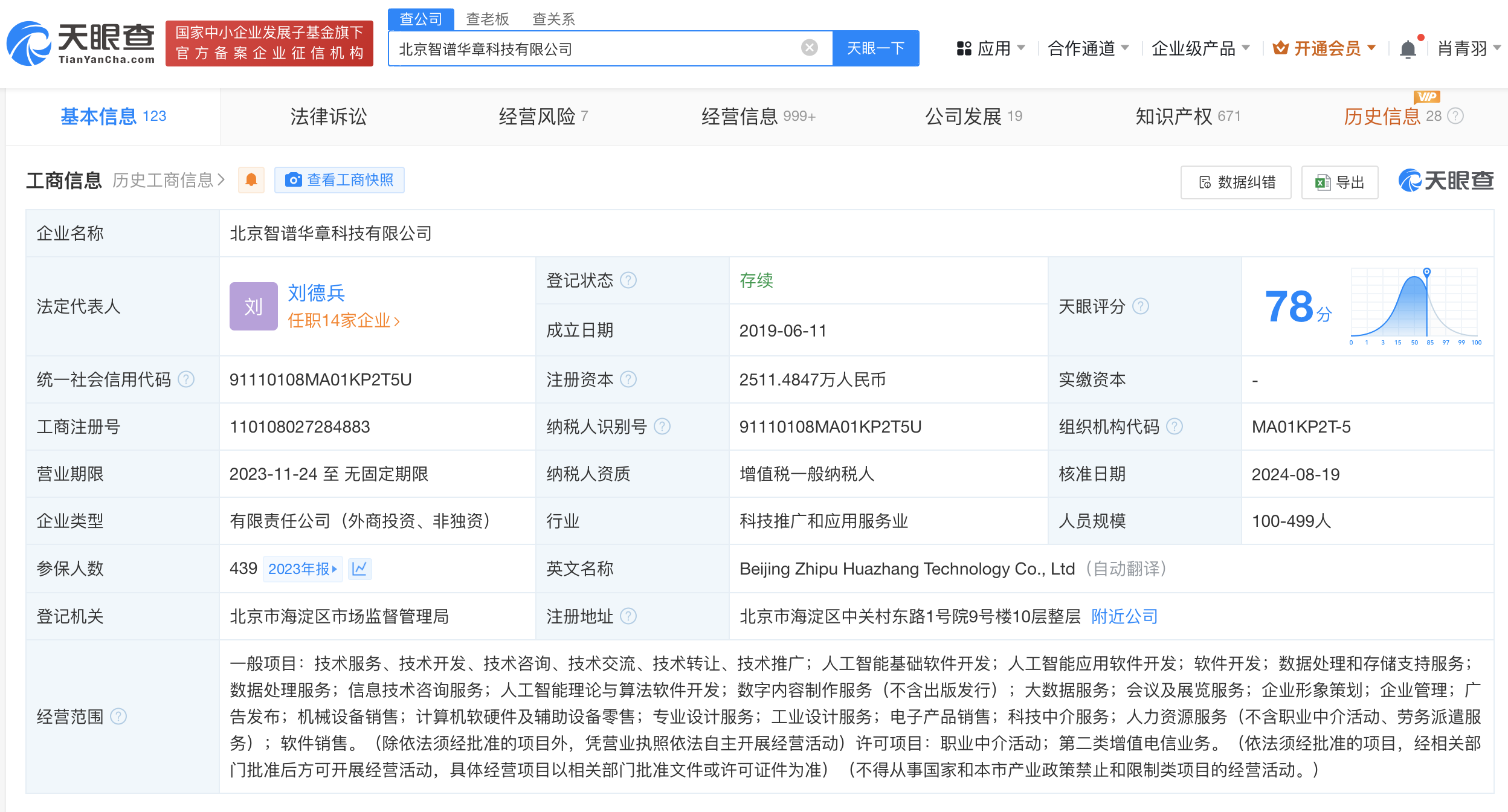Export data via the 导出 Excel icon
The height and width of the screenshot is (812, 1508).
[1323, 182]
